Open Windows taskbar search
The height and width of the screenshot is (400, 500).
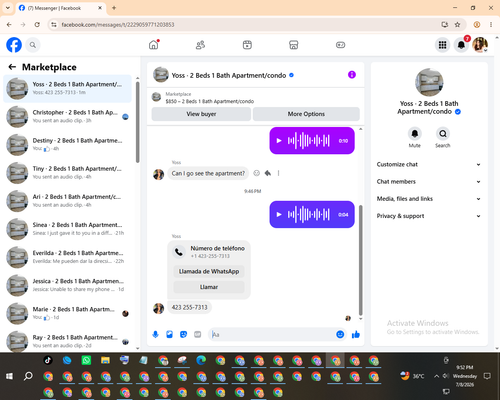28,376
